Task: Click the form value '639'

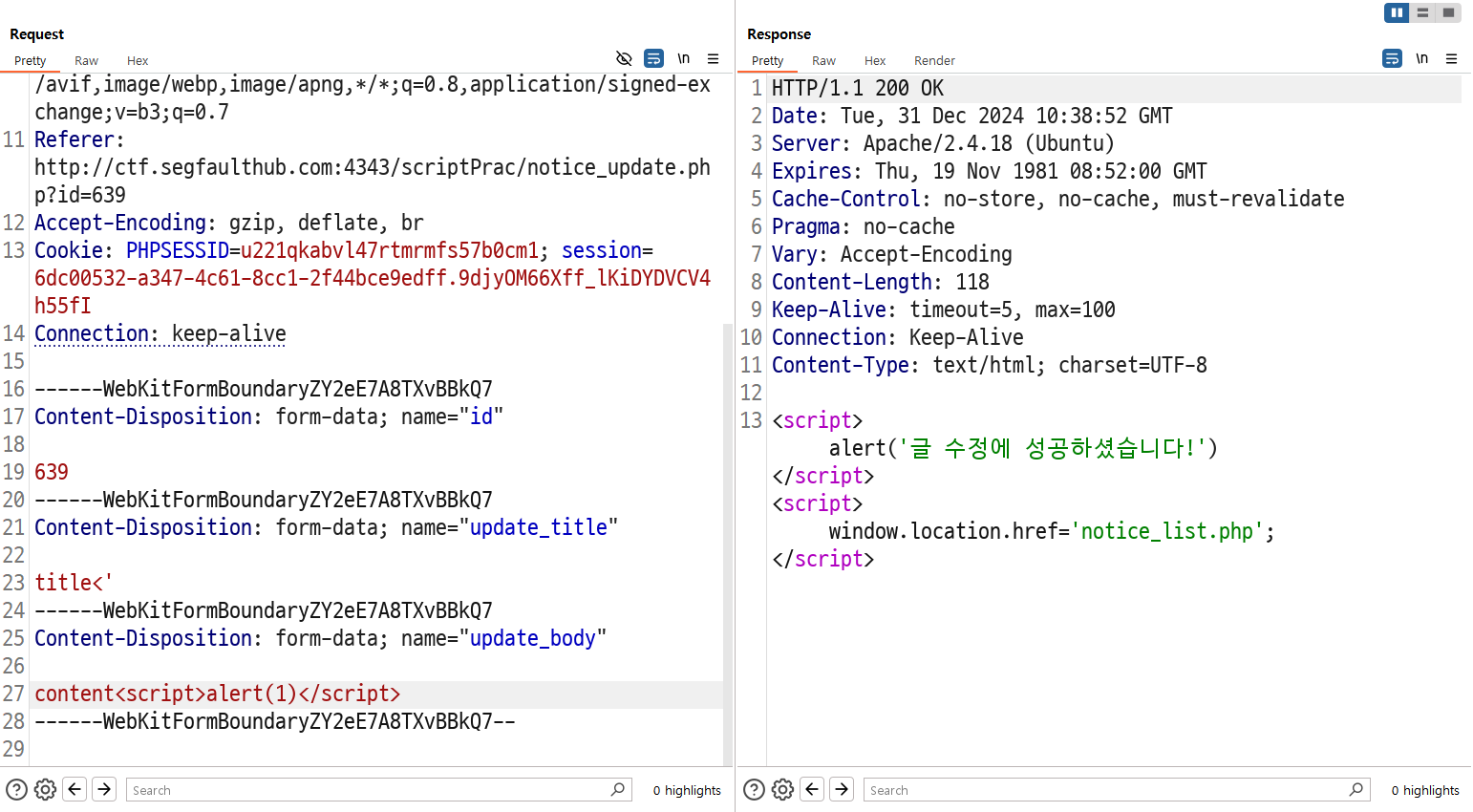Action: pos(52,472)
